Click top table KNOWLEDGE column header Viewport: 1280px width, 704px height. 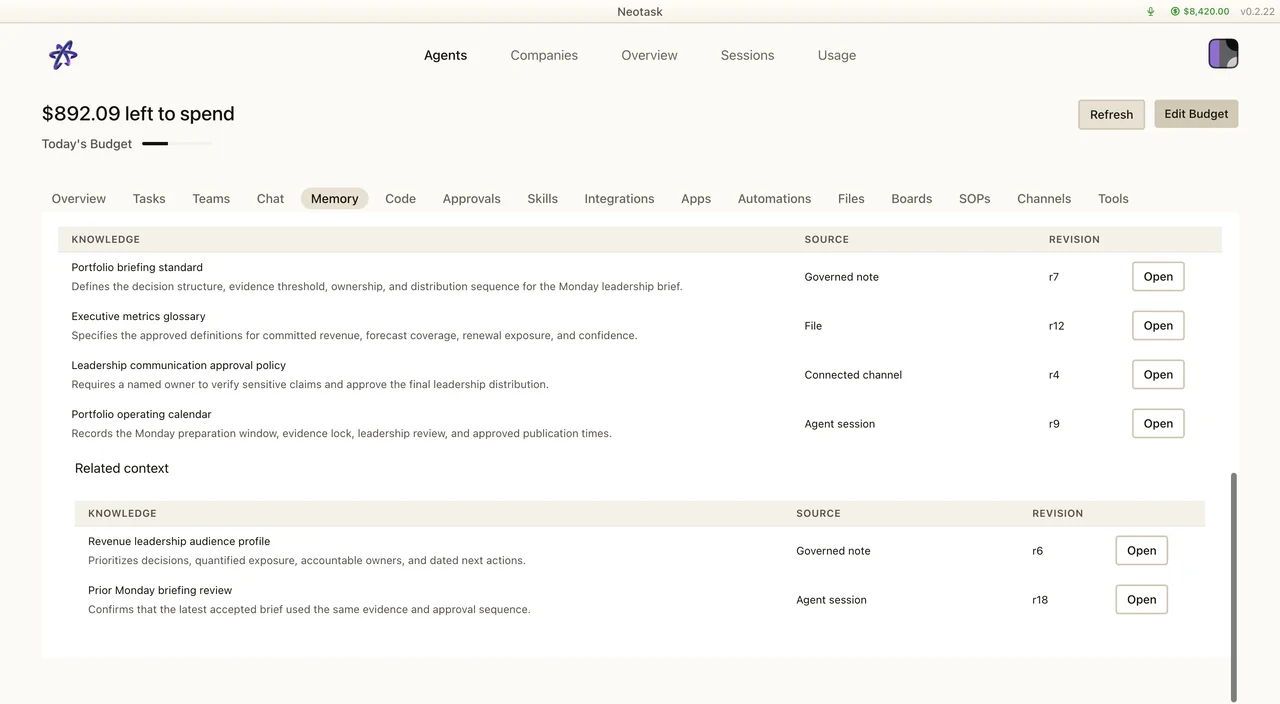tap(106, 240)
